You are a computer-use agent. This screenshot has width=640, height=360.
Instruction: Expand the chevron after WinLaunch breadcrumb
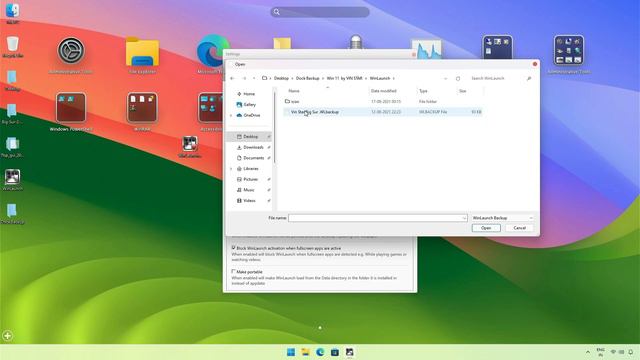(x=393, y=78)
